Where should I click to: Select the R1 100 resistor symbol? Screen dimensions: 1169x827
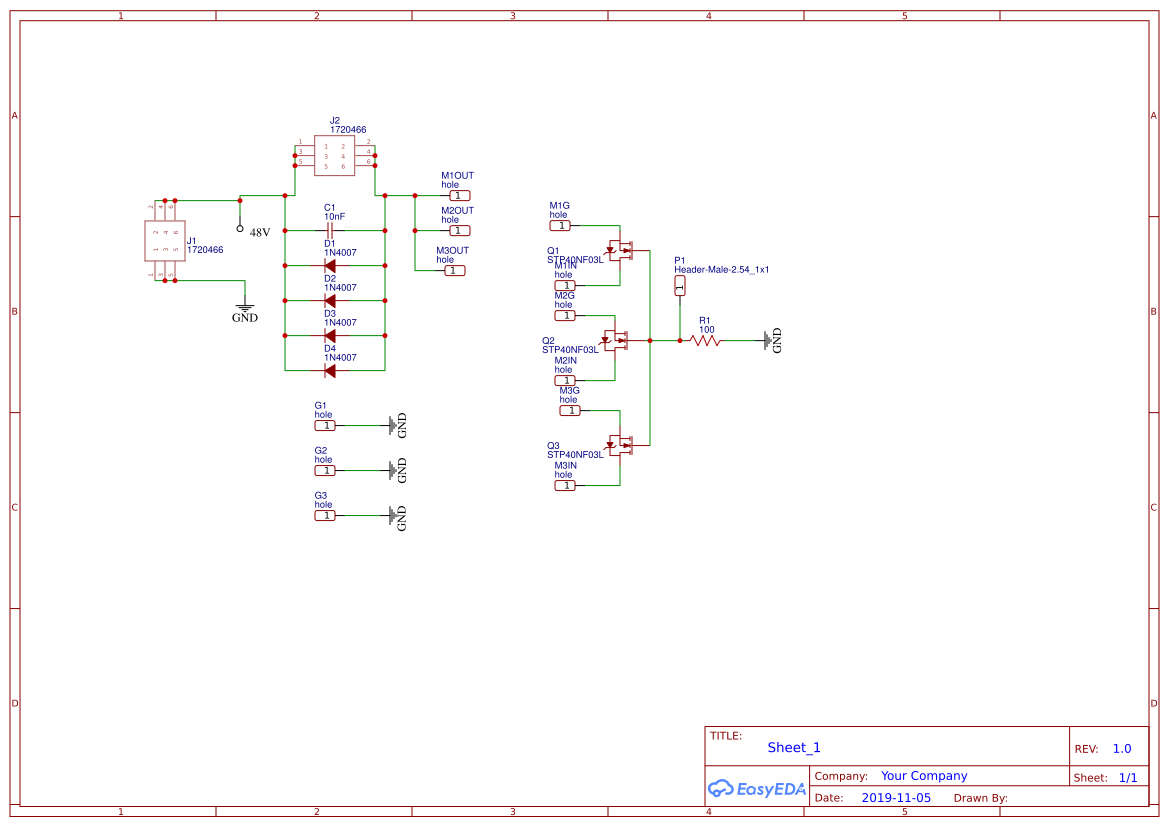click(707, 340)
